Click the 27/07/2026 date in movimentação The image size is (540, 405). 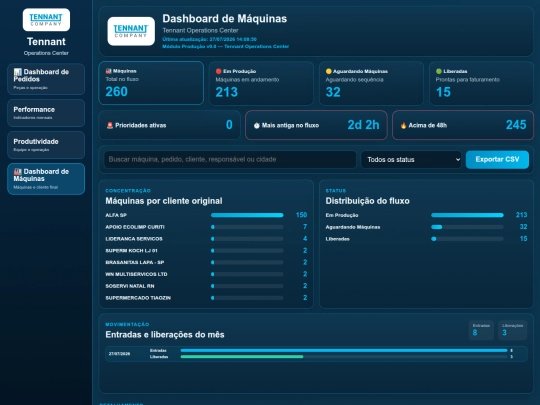[119, 354]
